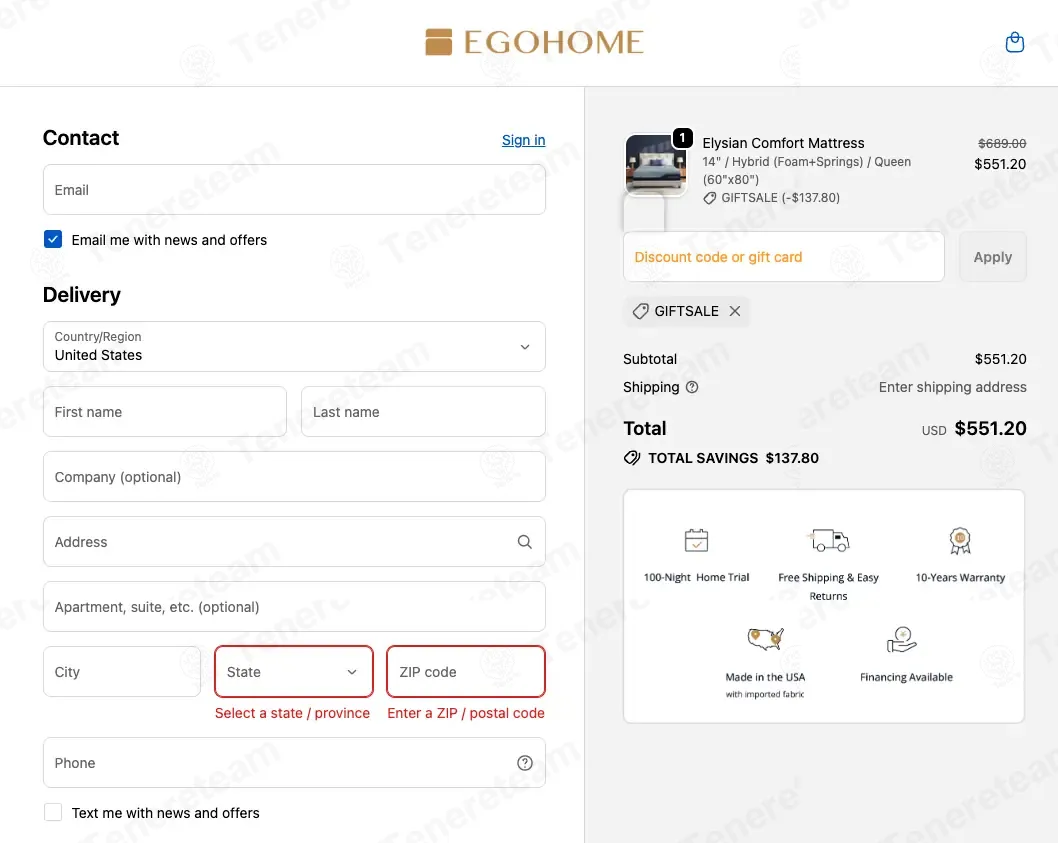Uncheck Email me with news and offers
The height and width of the screenshot is (843, 1058).
click(53, 239)
